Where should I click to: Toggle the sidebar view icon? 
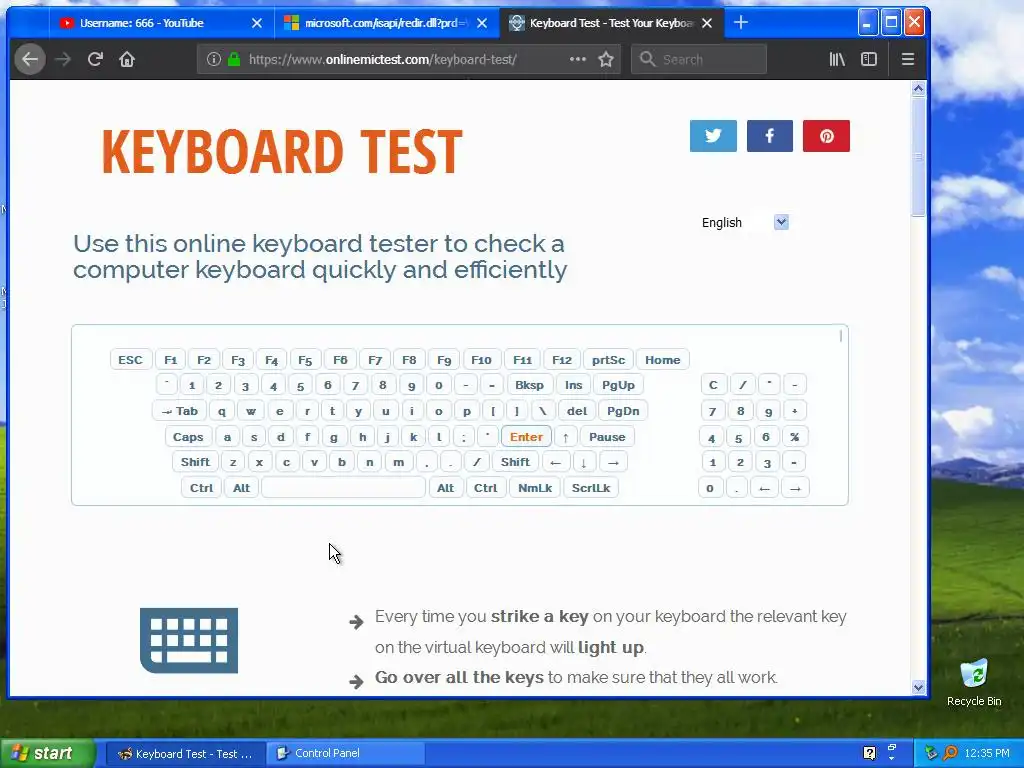click(x=869, y=59)
